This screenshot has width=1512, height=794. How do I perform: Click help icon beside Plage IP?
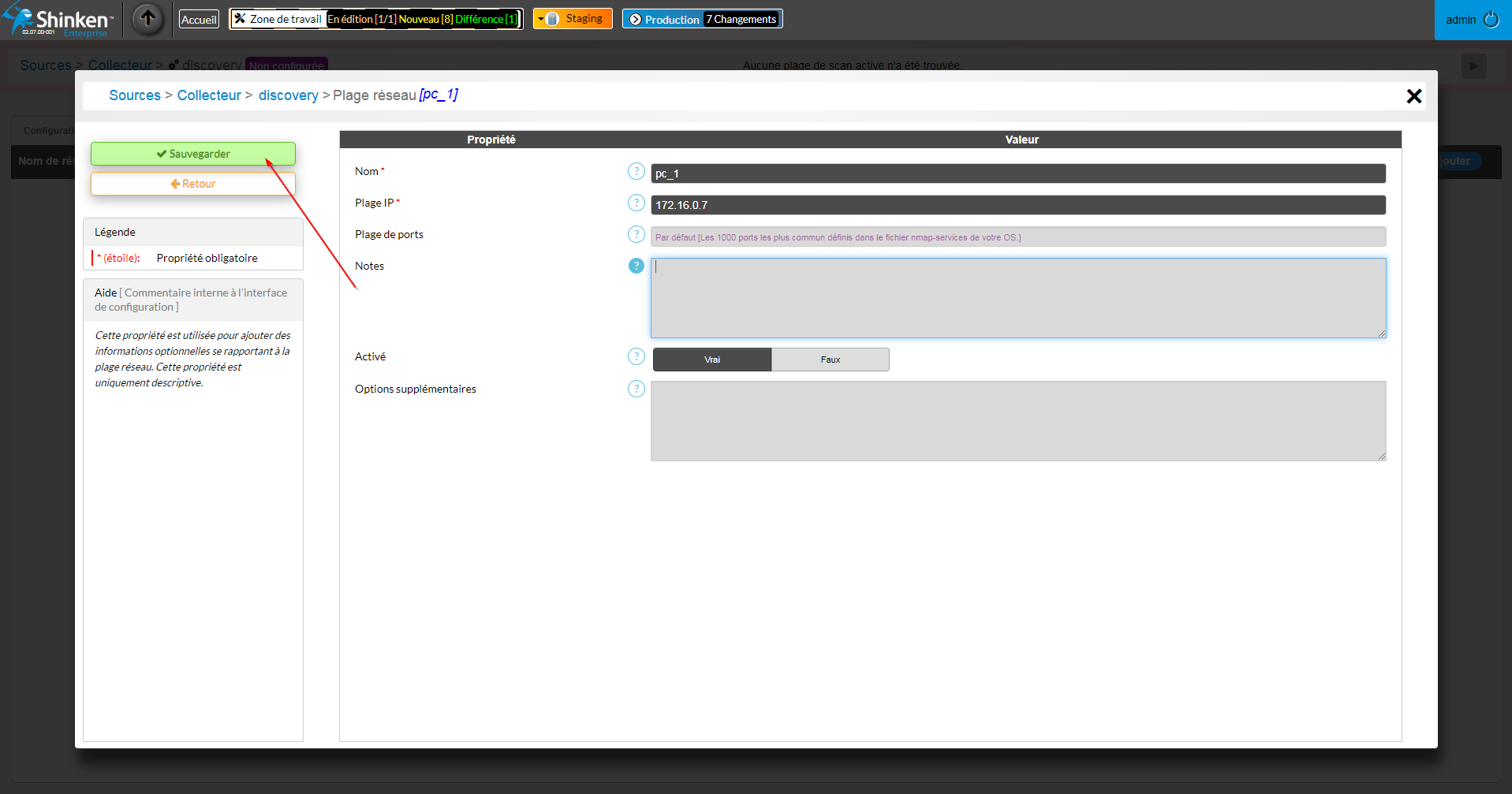(x=636, y=203)
